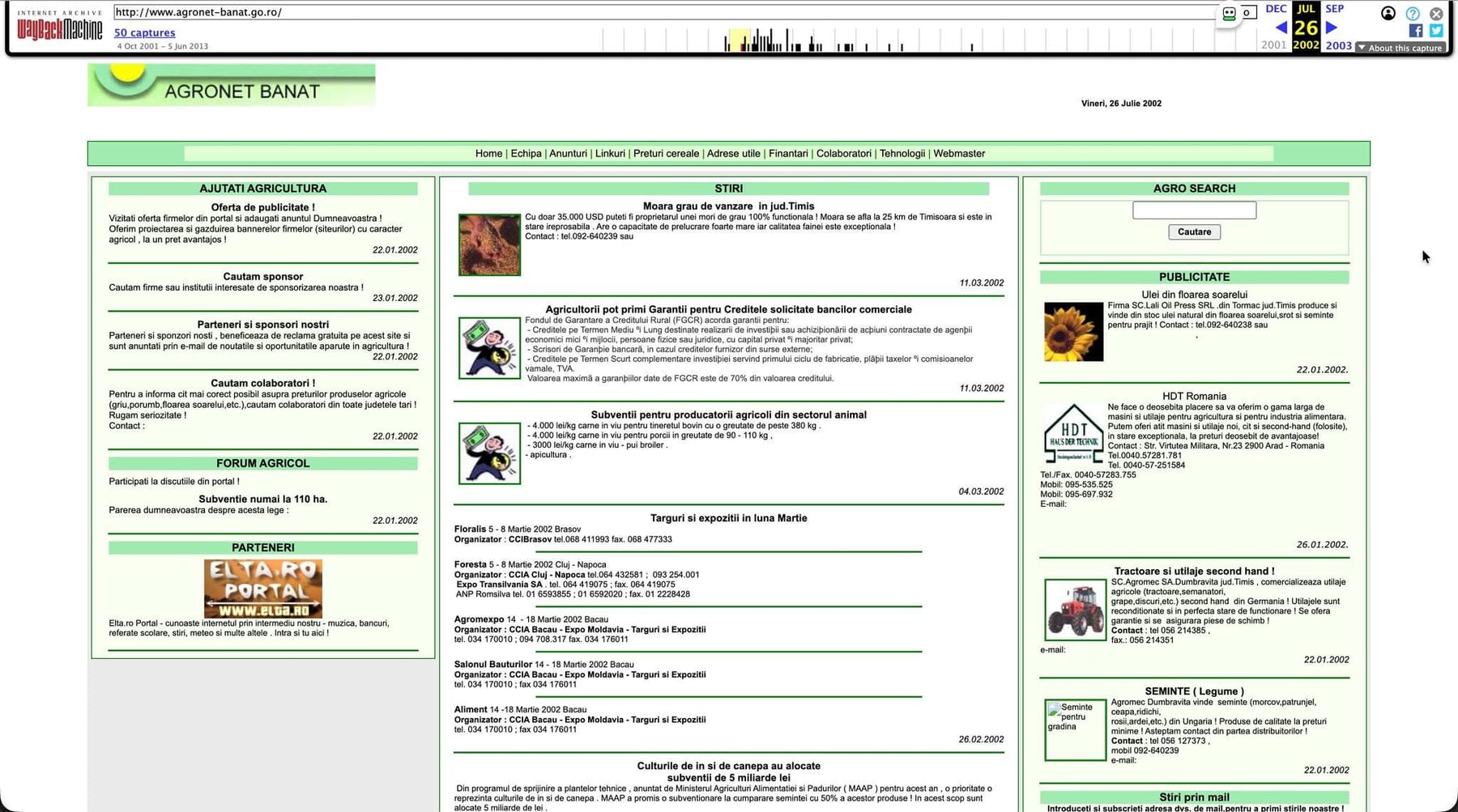Open the Preturi cereale menu item
This screenshot has height=812, width=1458.
666,154
